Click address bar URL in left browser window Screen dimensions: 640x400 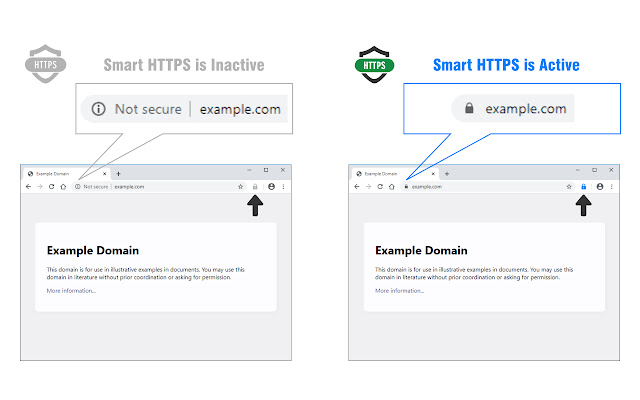pos(129,187)
